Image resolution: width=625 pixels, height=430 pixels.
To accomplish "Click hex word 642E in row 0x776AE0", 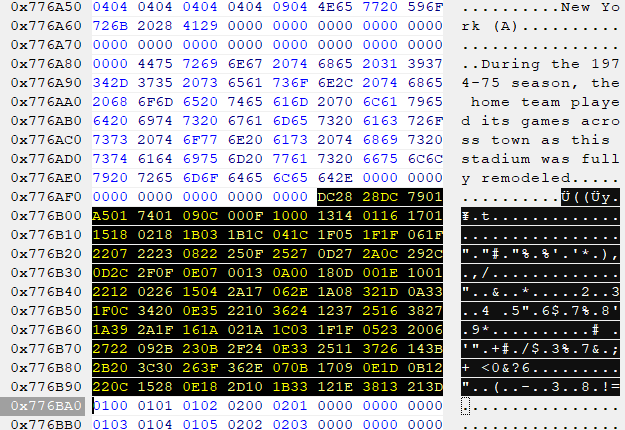I will (335, 178).
